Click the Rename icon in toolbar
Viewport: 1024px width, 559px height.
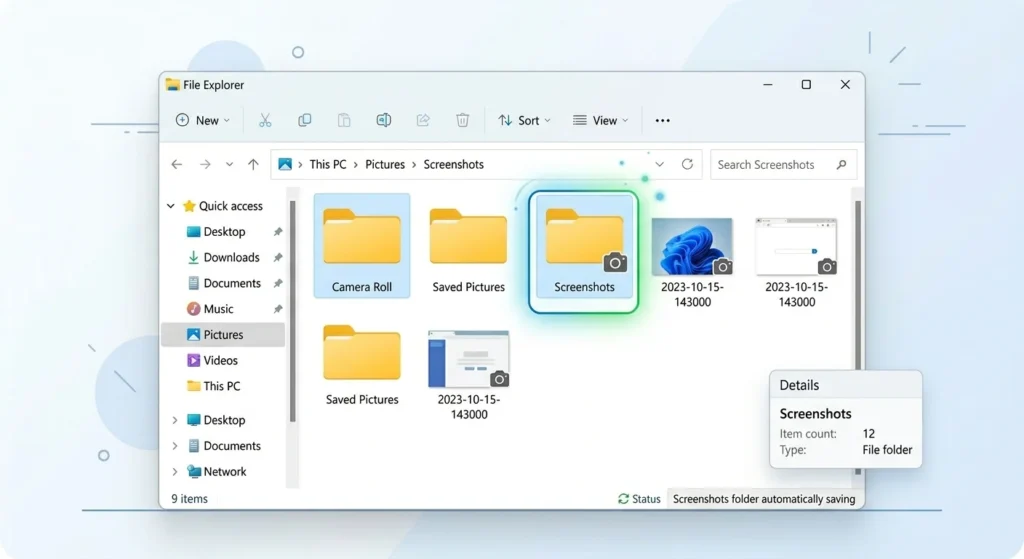pyautogui.click(x=383, y=120)
